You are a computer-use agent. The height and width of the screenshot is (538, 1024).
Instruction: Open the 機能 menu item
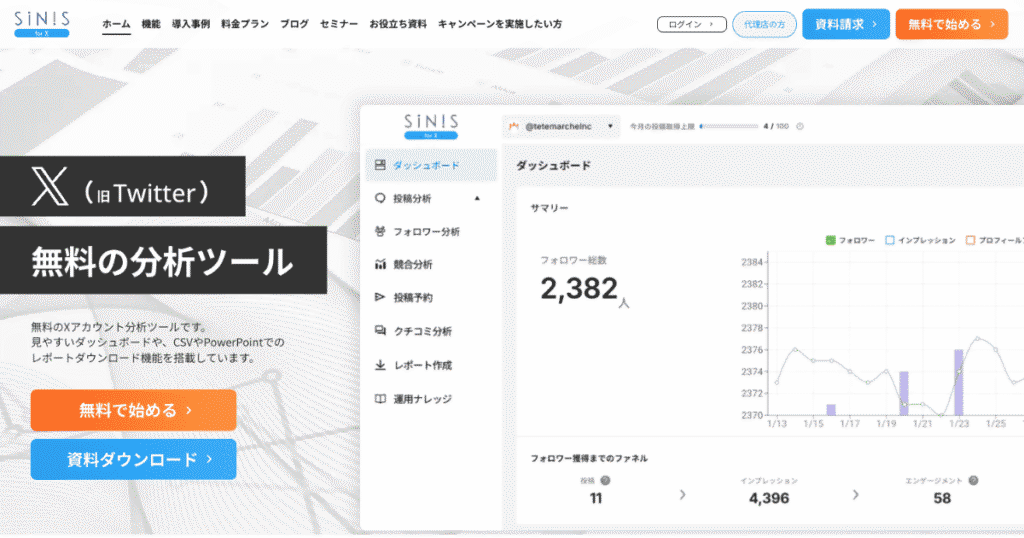pos(151,24)
